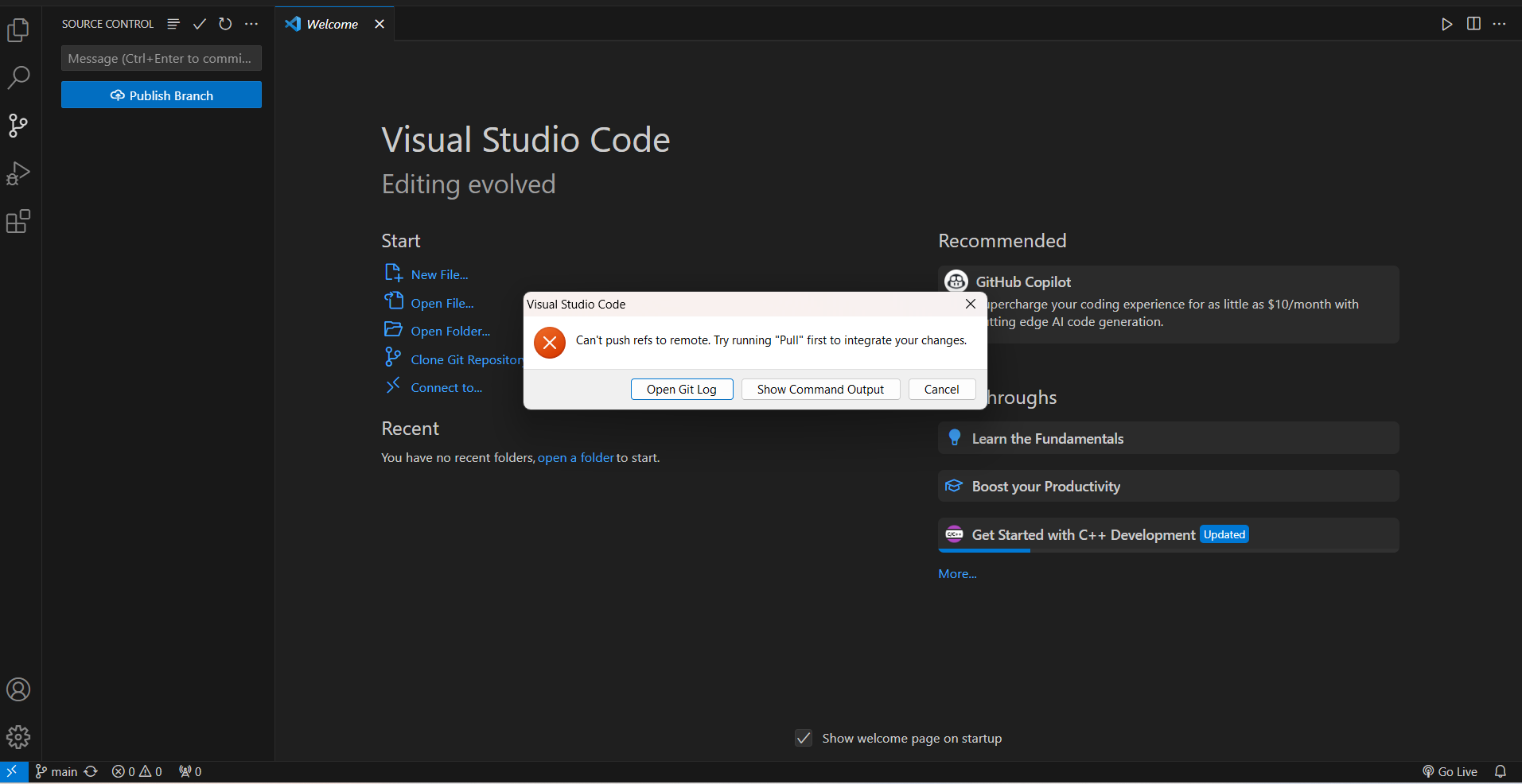Open the Accounts menu icon
1522x784 pixels.
(x=18, y=689)
